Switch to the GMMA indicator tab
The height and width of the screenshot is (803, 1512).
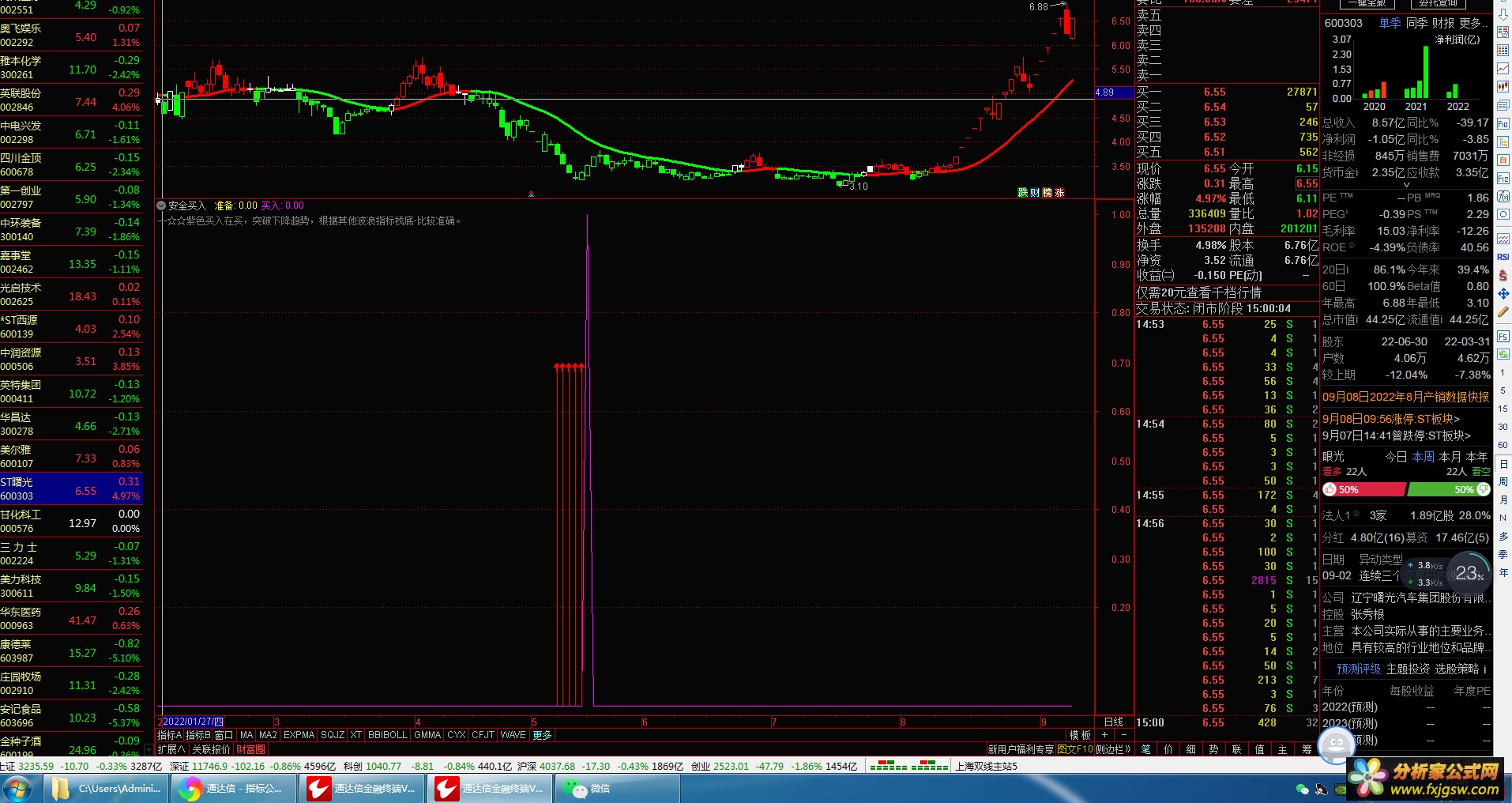(427, 735)
